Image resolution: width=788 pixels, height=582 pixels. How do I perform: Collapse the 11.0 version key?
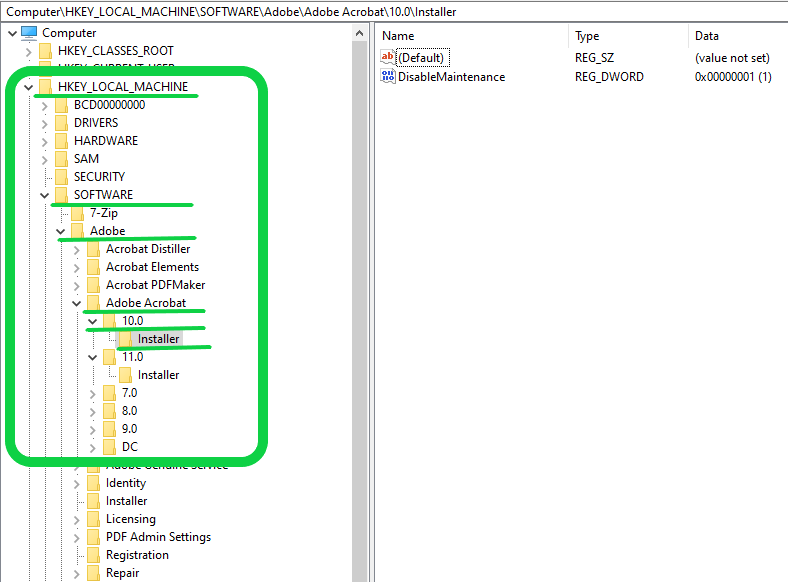93,357
